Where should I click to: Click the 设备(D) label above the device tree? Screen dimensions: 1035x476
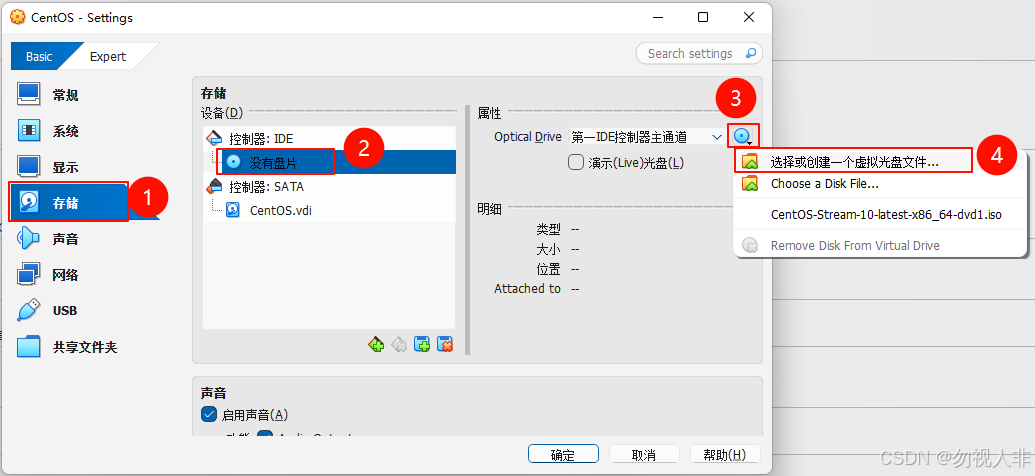[x=222, y=113]
